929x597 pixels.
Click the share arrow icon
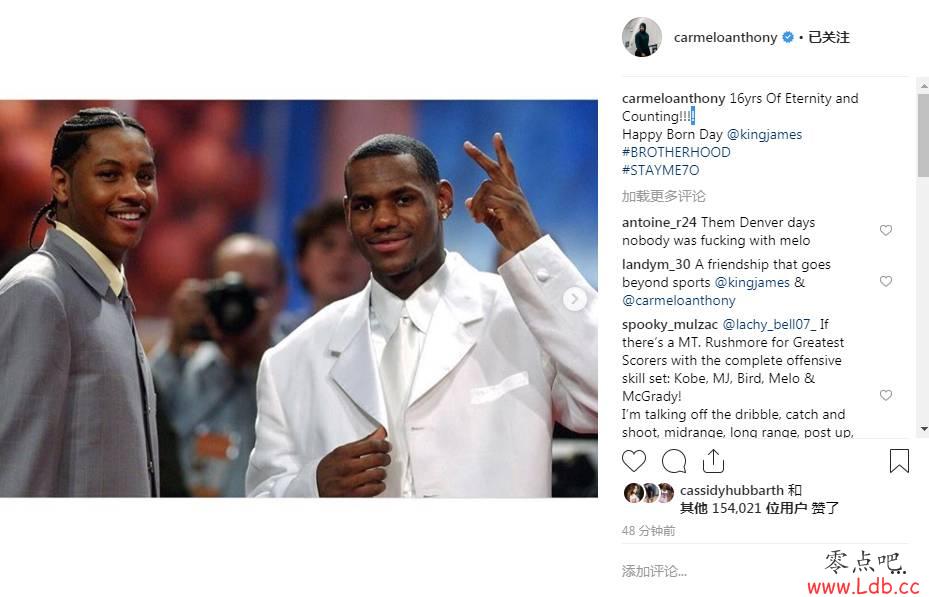[713, 461]
